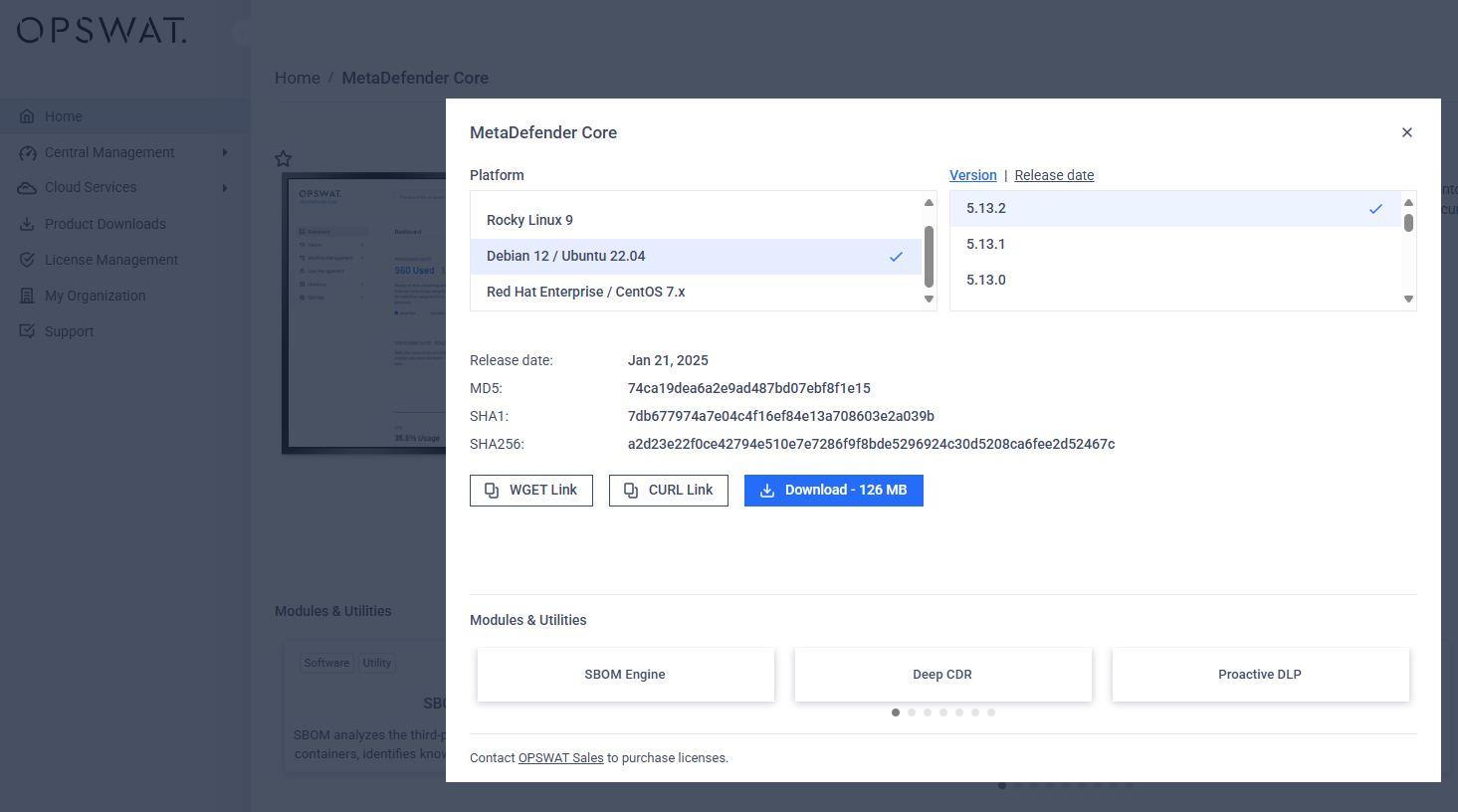Click the Utility tag in background card
1458x812 pixels.
click(377, 663)
